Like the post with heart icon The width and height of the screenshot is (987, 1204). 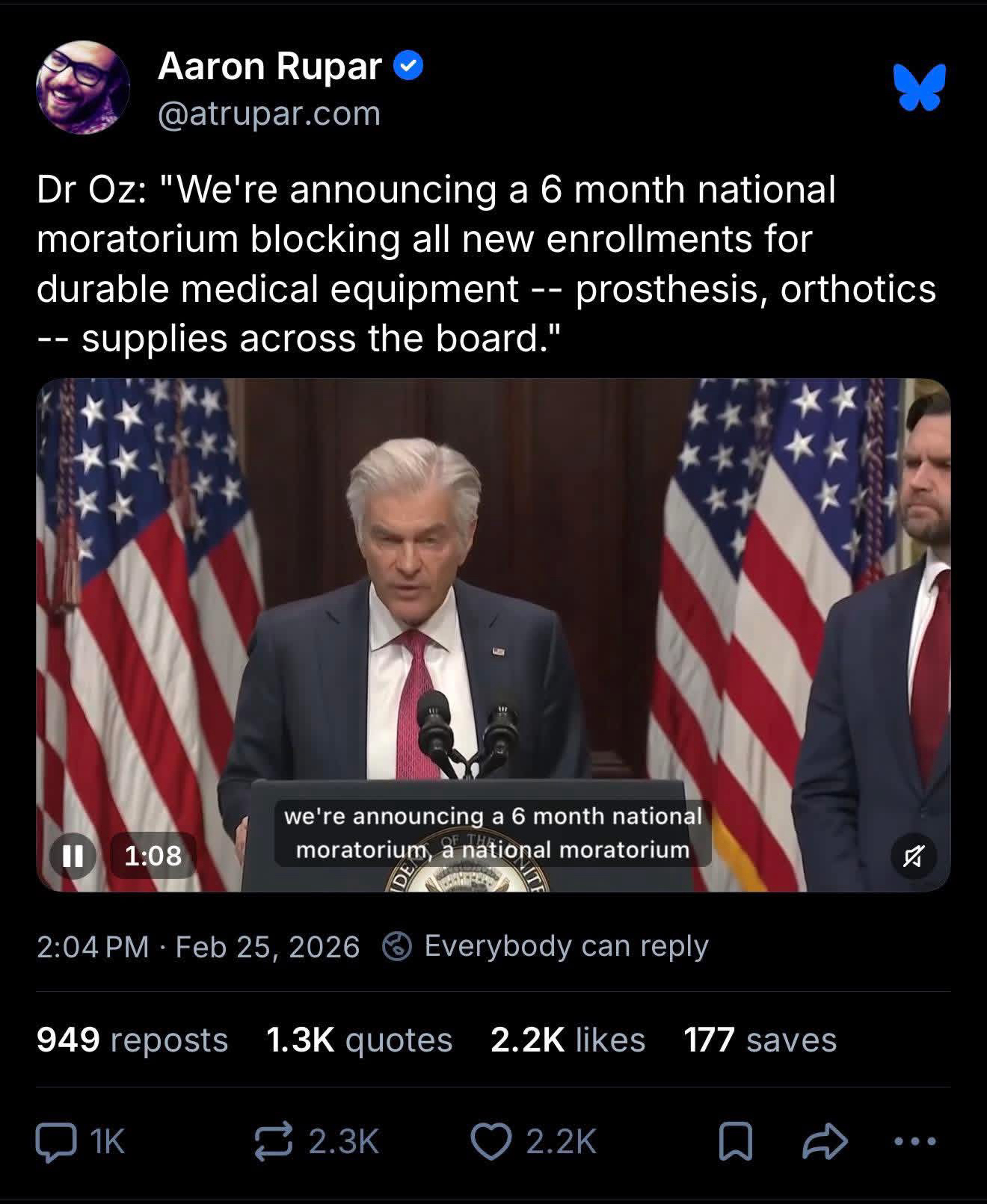click(491, 1141)
